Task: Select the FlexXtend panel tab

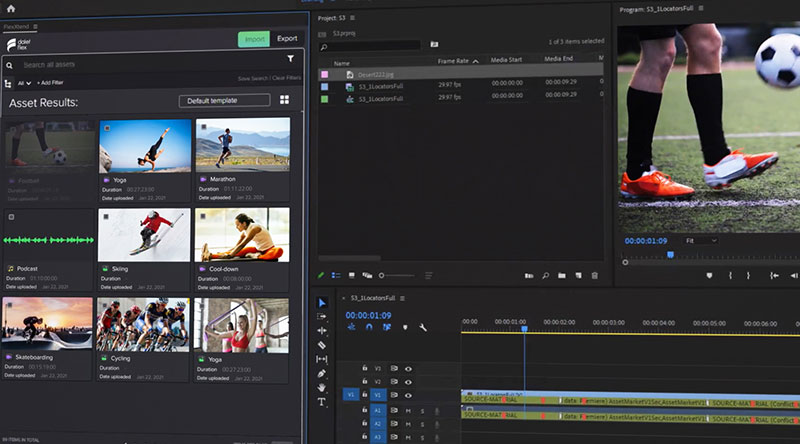Action: click(16, 27)
